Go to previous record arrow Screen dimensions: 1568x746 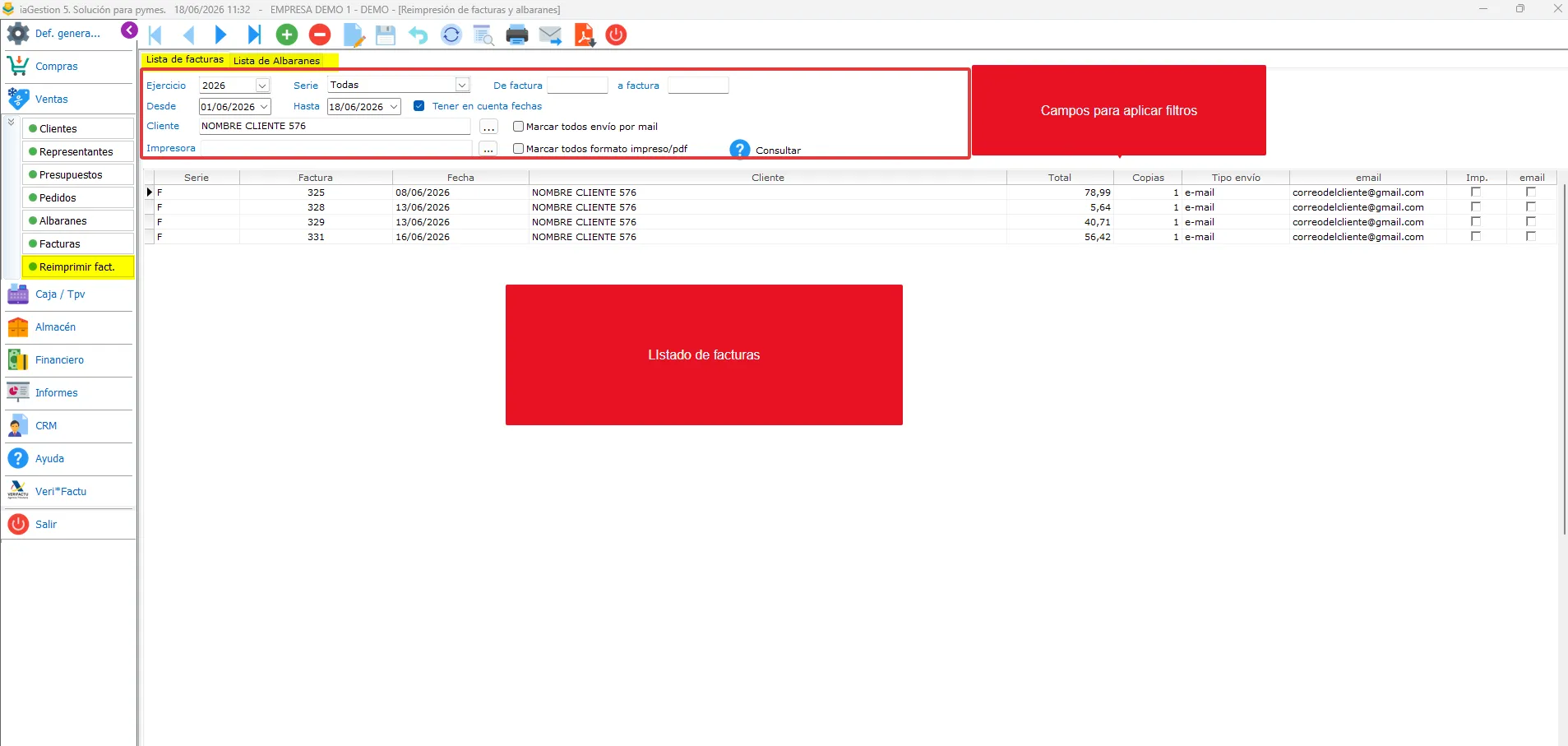coord(188,35)
